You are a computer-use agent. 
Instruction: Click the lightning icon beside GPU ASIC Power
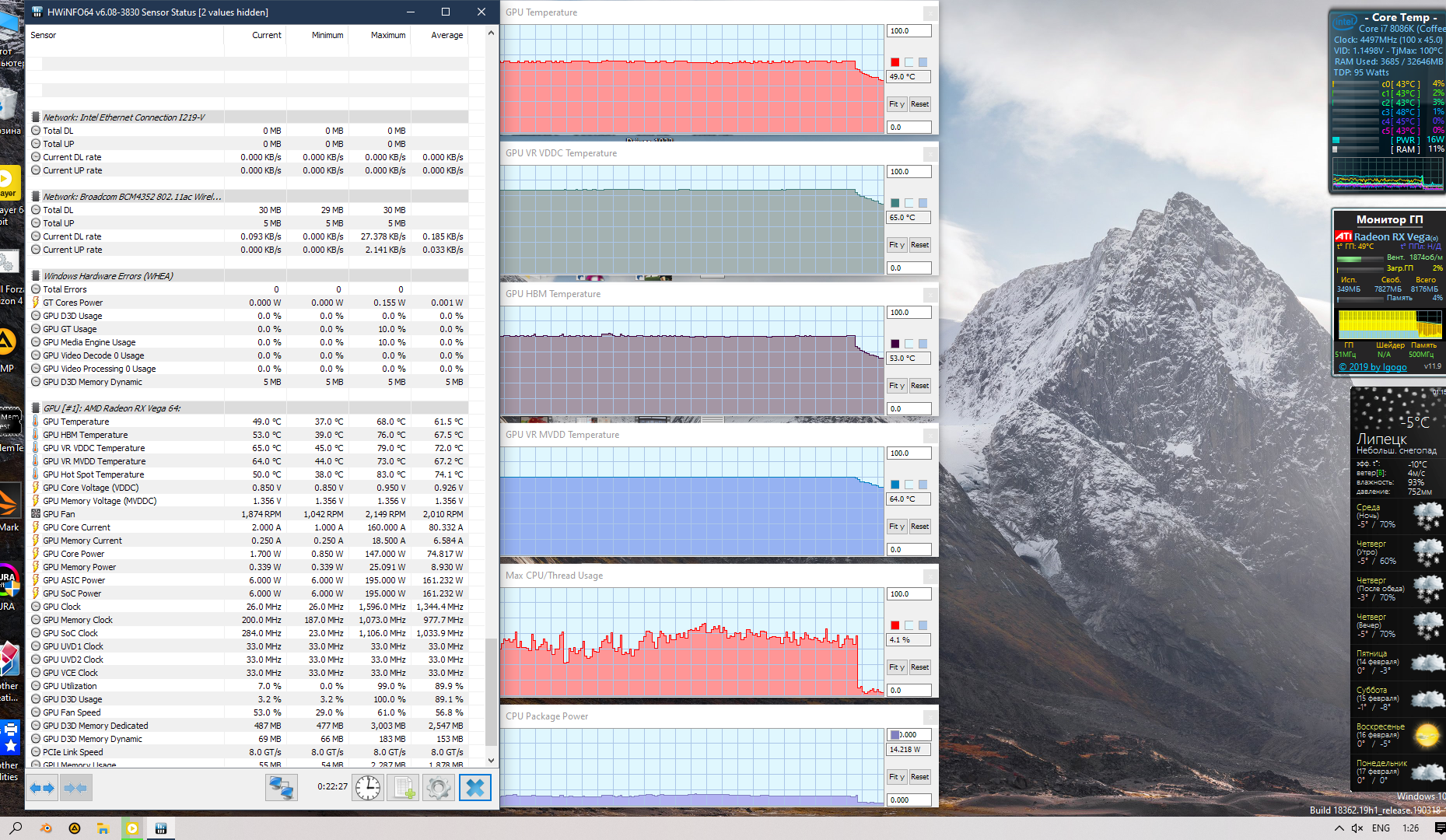(x=36, y=580)
